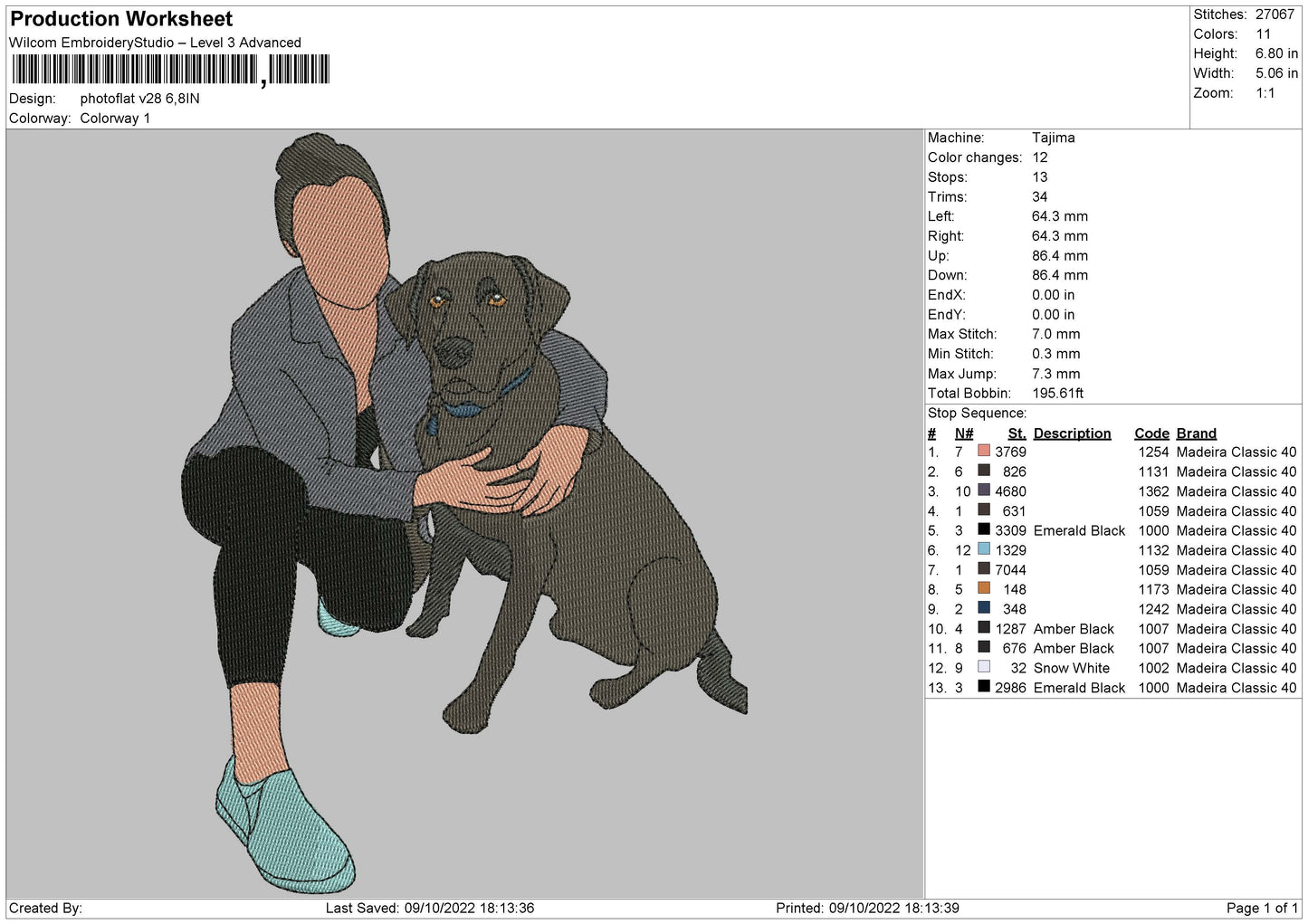Viewport: 1308px width, 924px height.
Task: Click the 'Snow White' description
Action: click(x=1072, y=668)
